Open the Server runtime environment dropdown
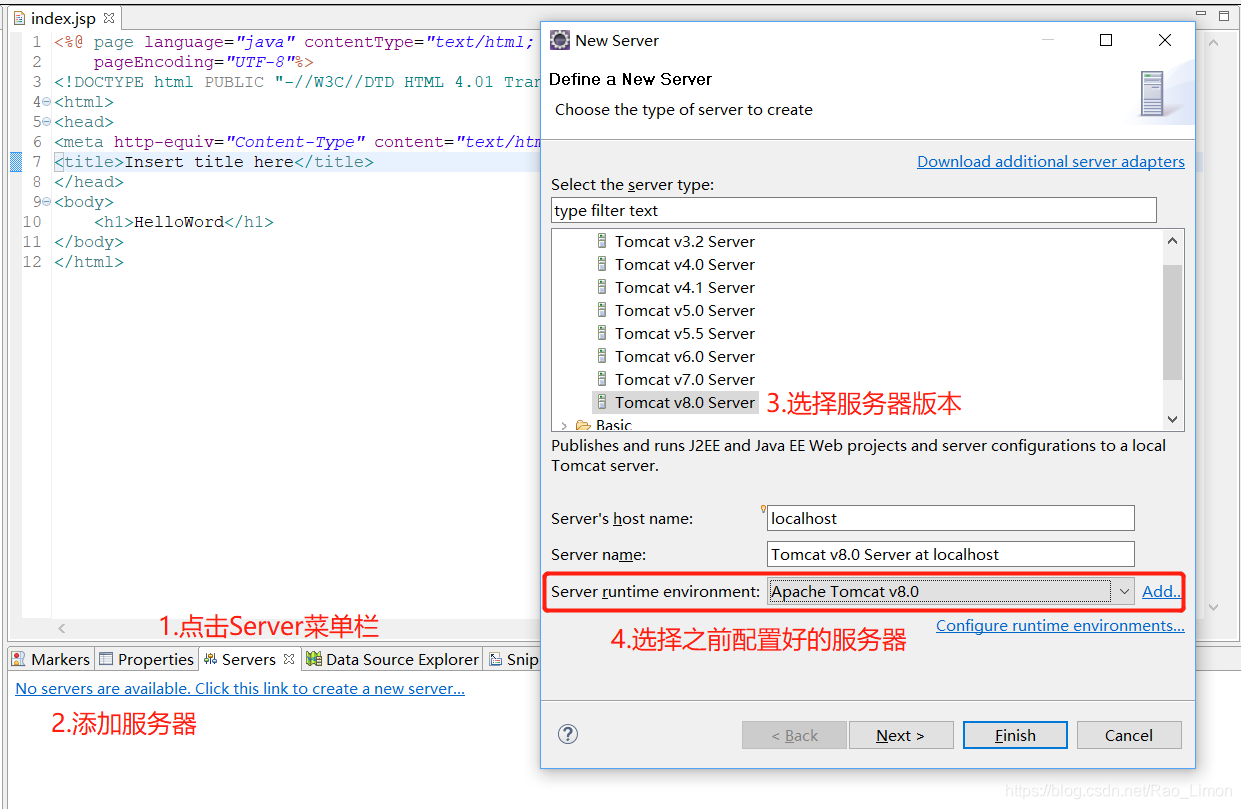The image size is (1241, 809). click(1124, 592)
